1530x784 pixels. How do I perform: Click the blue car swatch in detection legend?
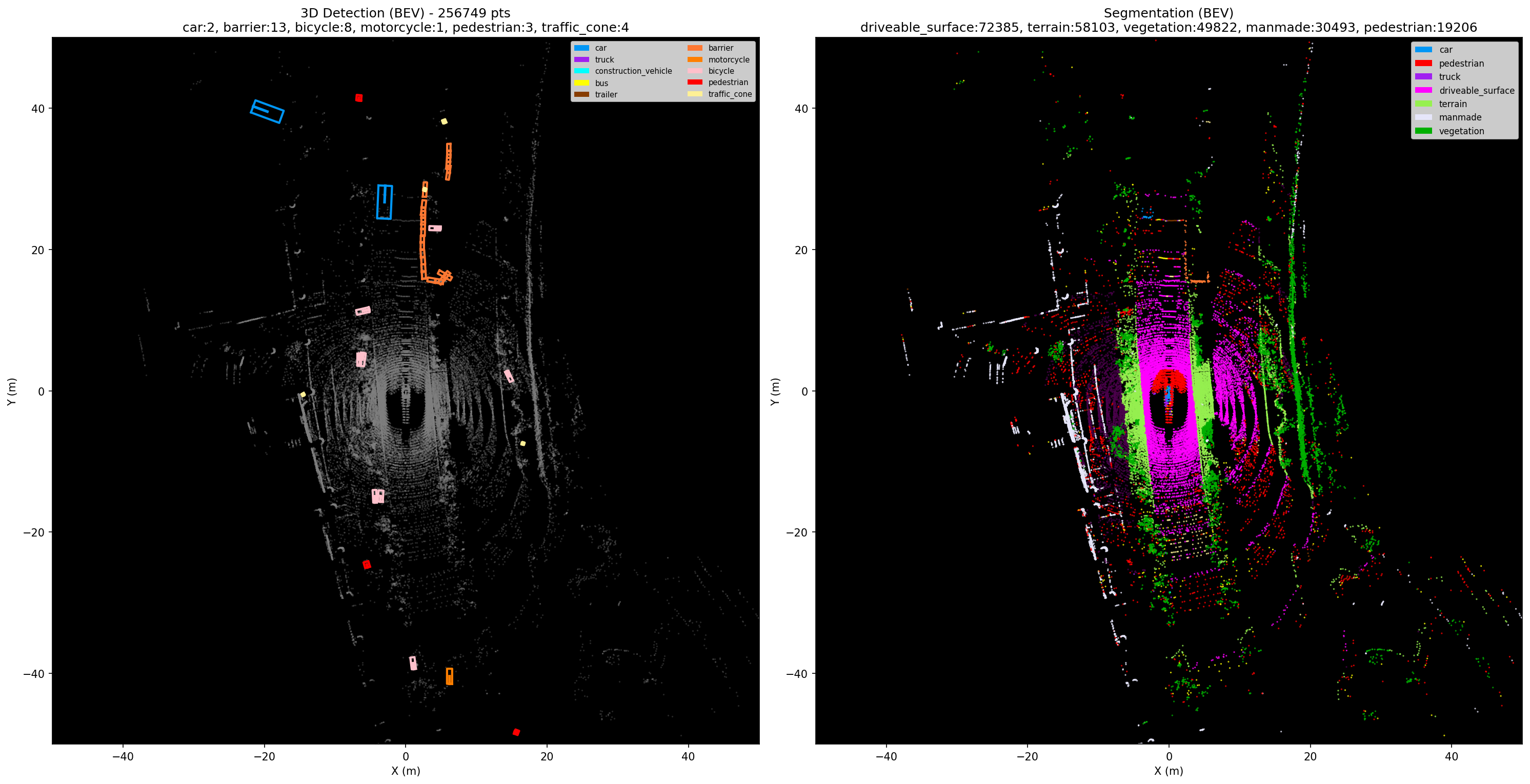pyautogui.click(x=581, y=48)
